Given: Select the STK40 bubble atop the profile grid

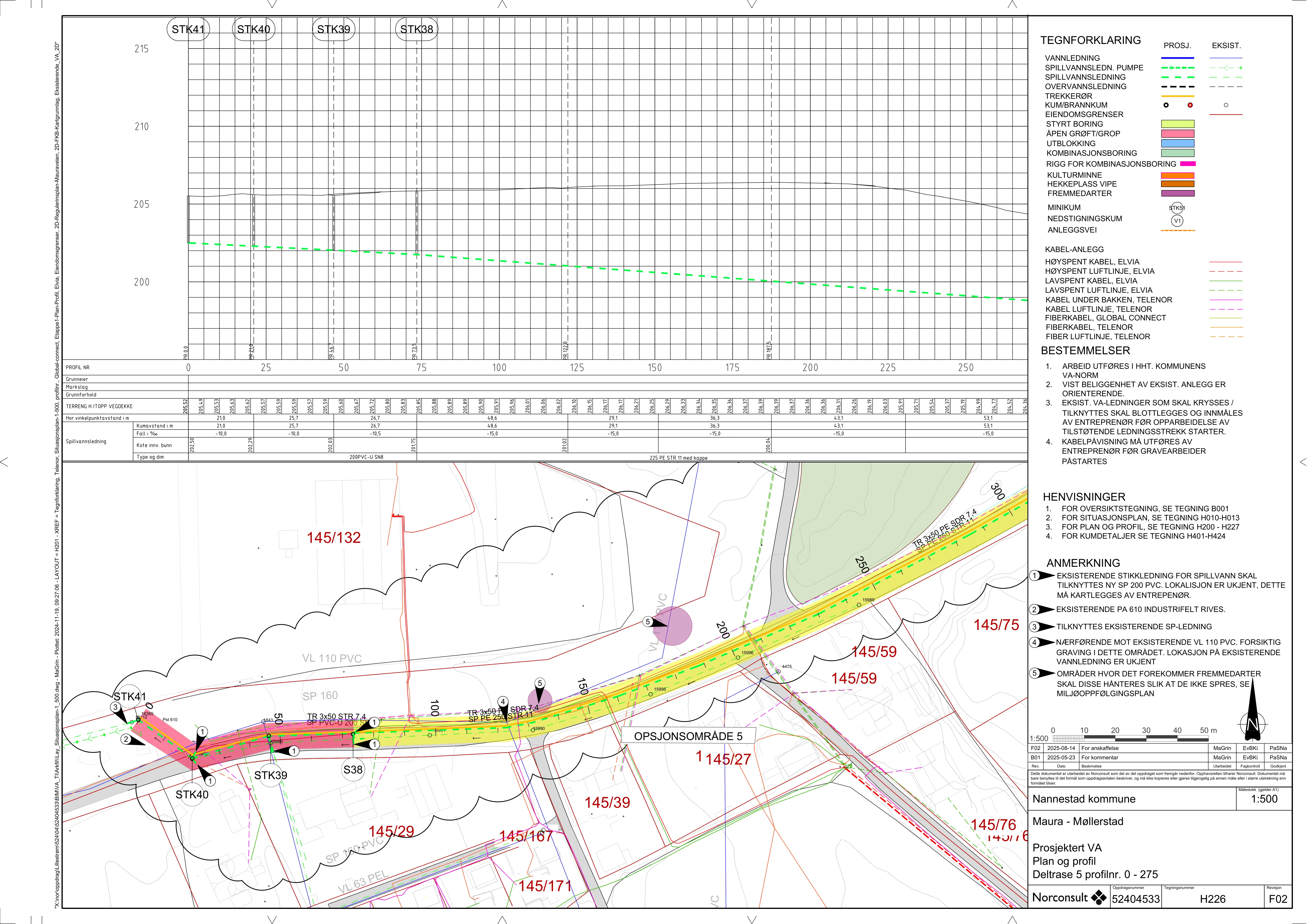Looking at the screenshot, I should [x=254, y=30].
